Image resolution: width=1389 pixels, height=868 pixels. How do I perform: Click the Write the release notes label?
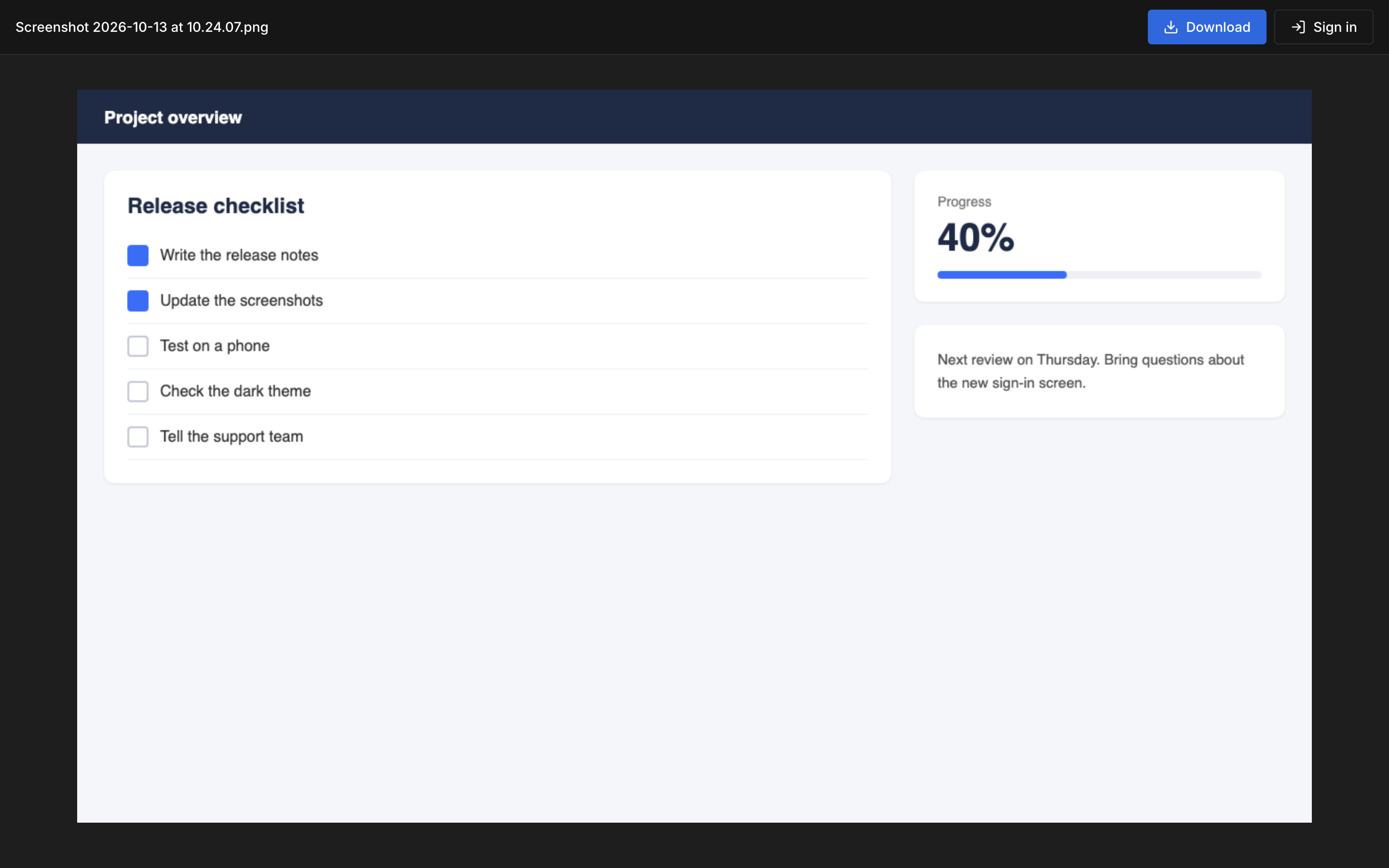pyautogui.click(x=239, y=255)
